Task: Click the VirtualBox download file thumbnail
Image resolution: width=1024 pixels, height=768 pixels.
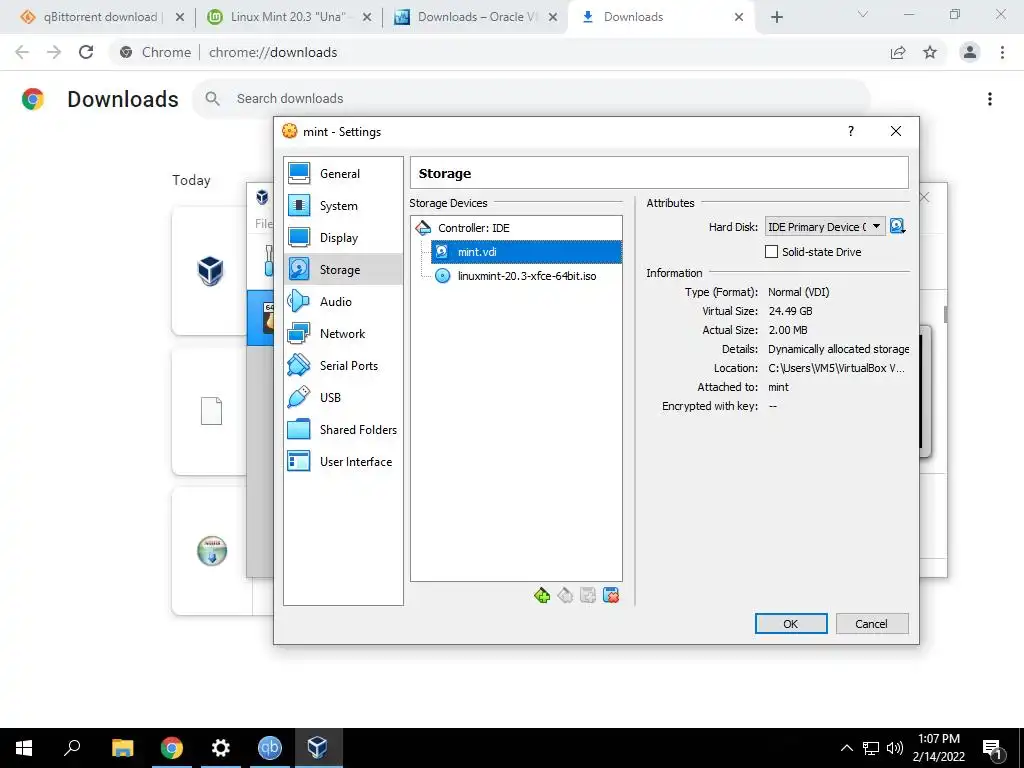Action: coord(210,270)
